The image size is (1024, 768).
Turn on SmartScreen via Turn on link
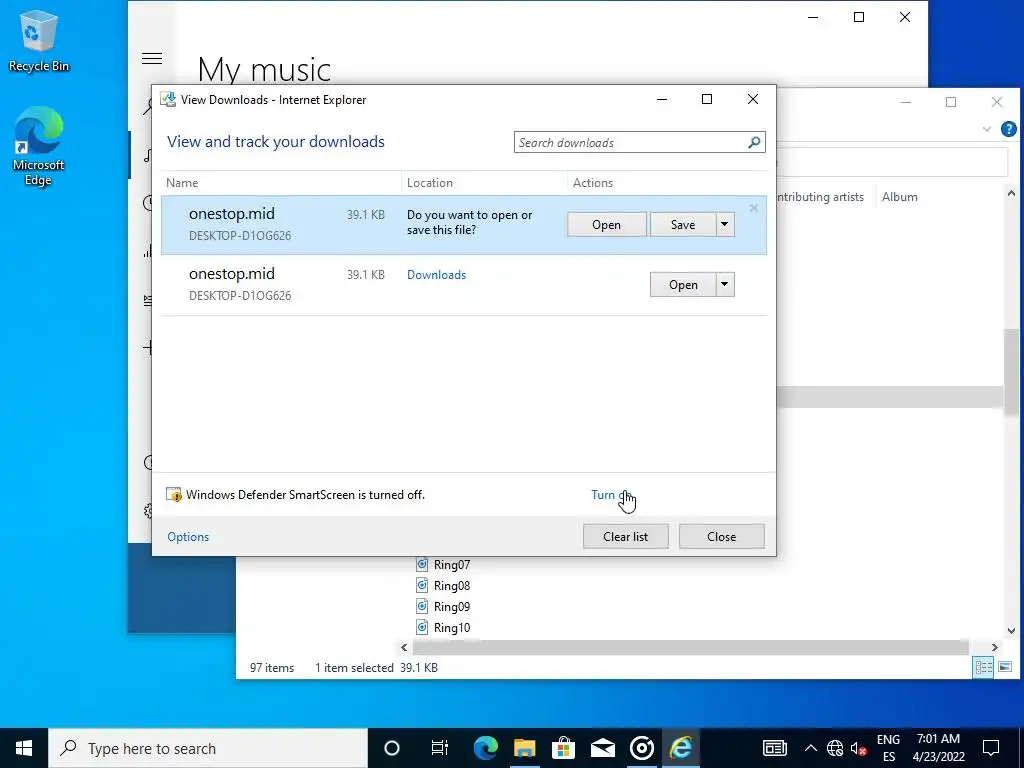pos(609,495)
